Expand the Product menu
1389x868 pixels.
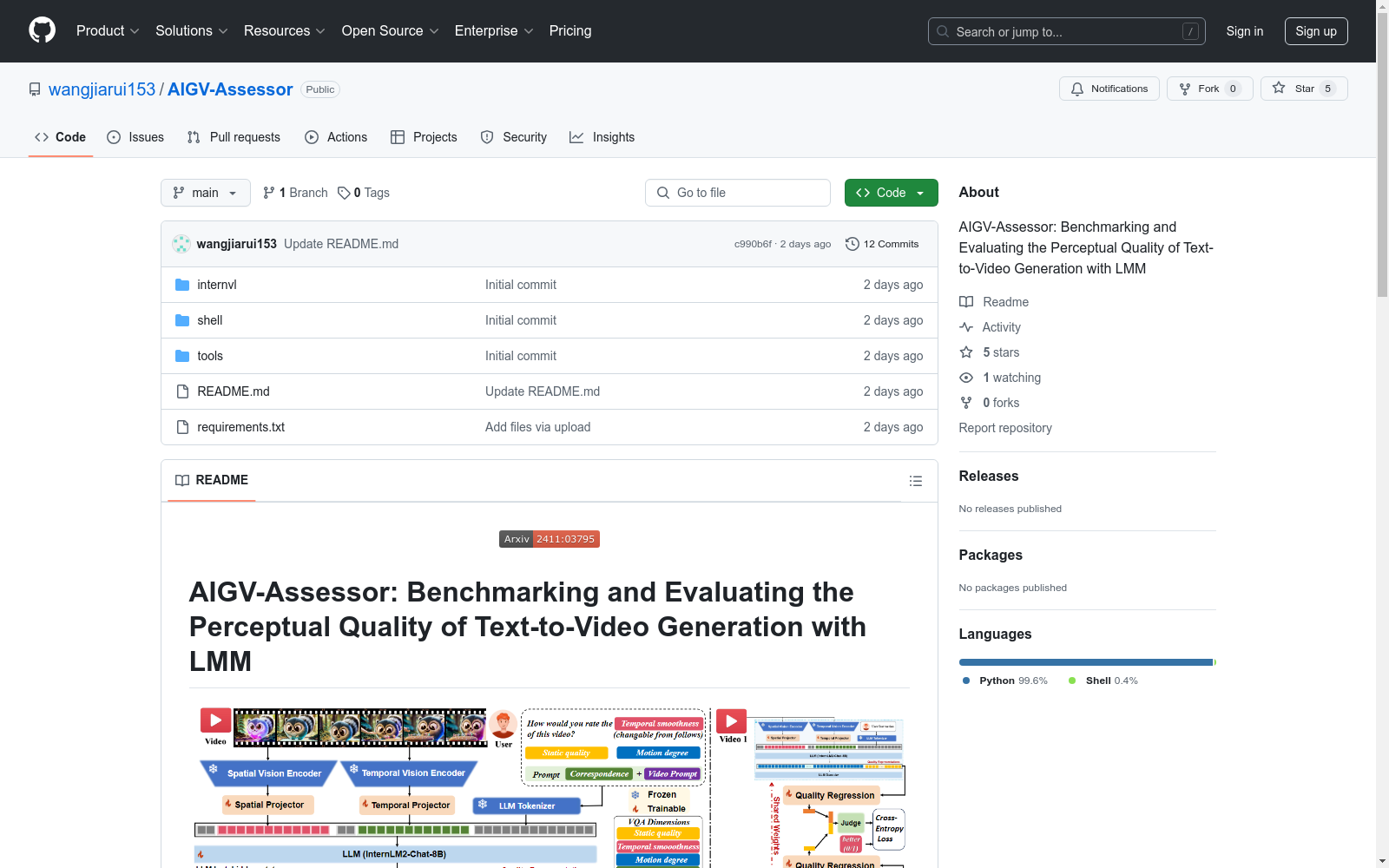pos(108,30)
